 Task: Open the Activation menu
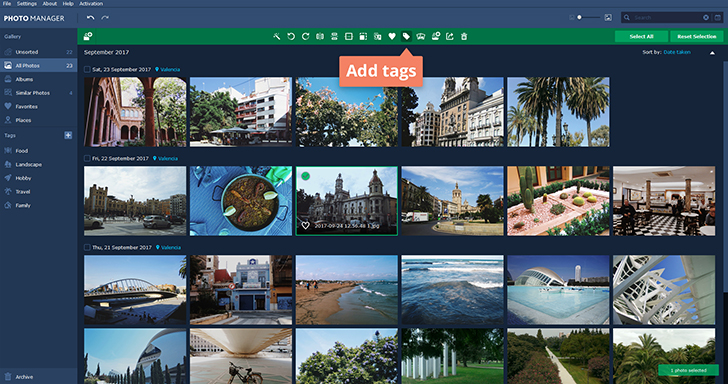[91, 4]
